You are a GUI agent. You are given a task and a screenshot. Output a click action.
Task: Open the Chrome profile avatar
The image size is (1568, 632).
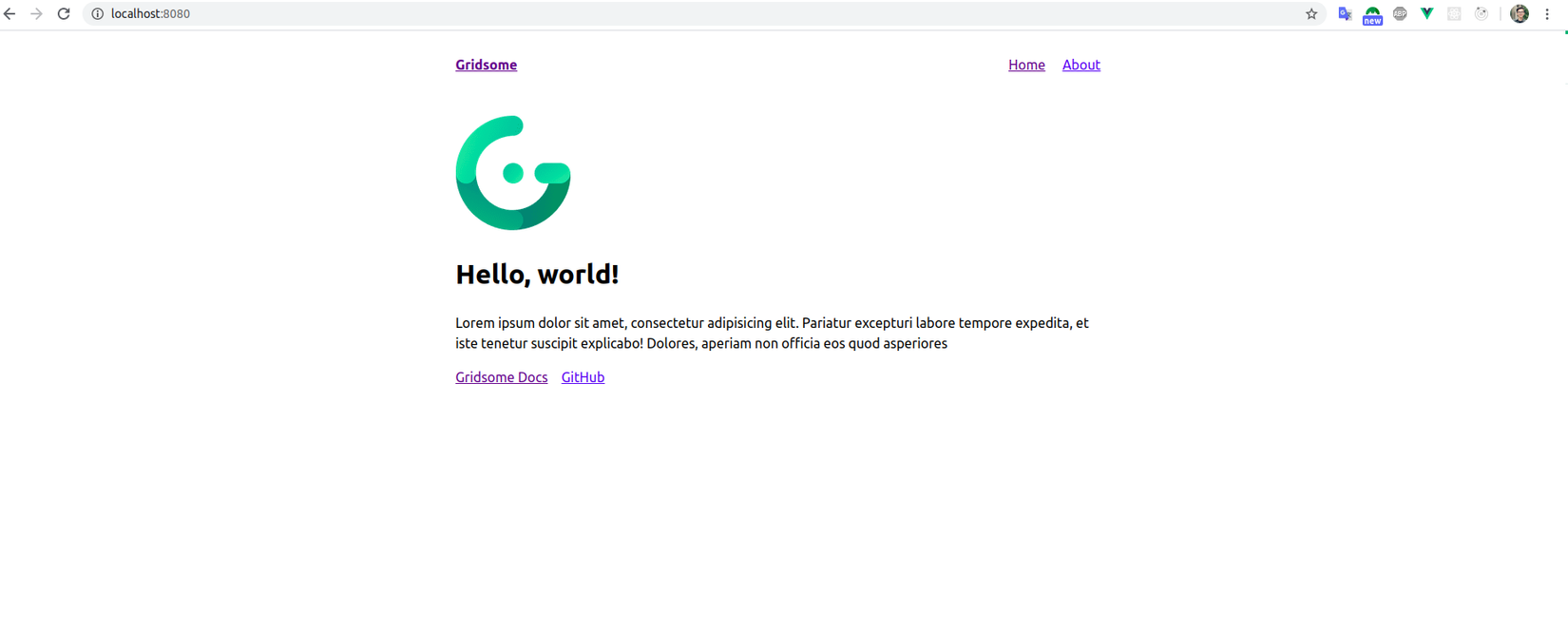coord(1520,13)
